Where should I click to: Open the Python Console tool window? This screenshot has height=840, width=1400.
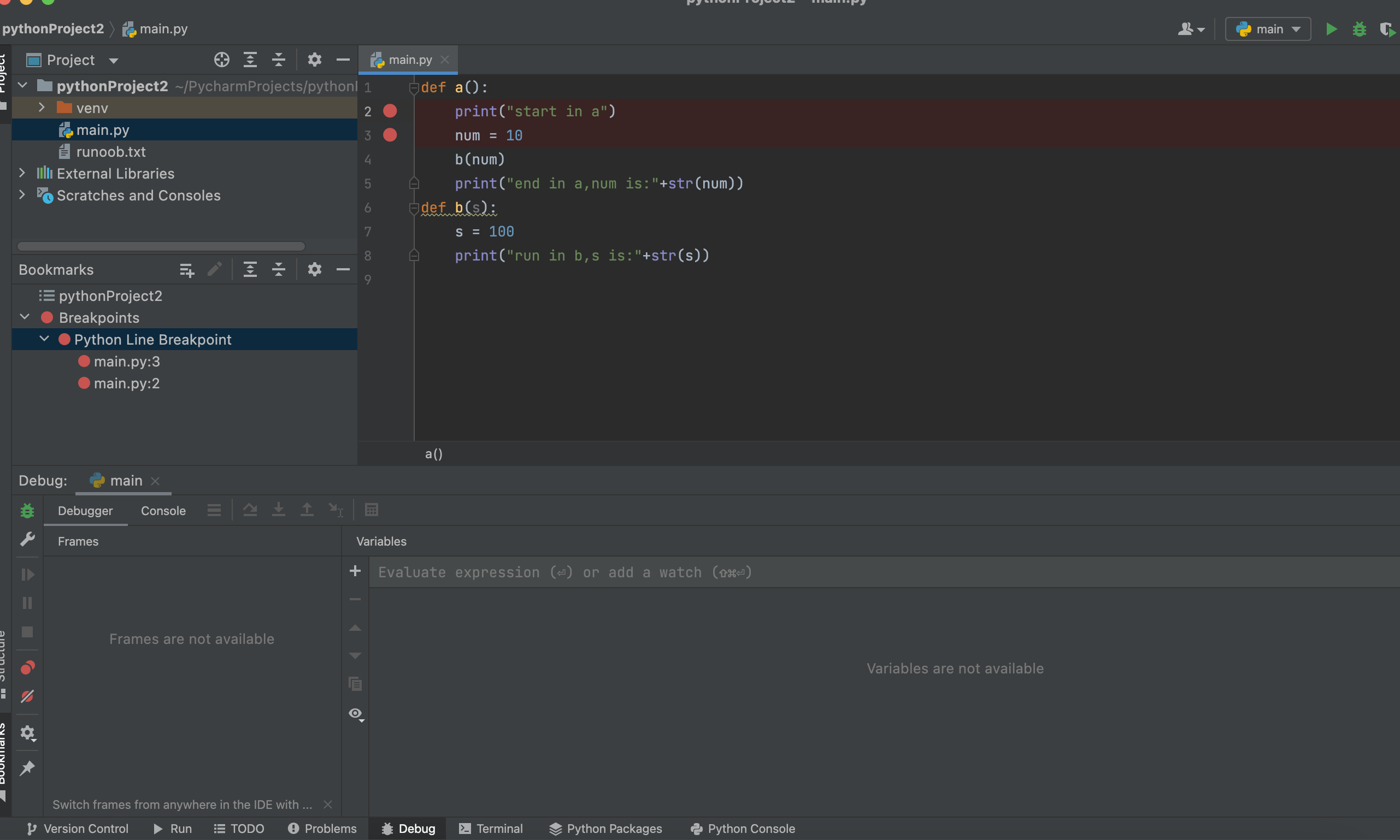click(x=743, y=829)
